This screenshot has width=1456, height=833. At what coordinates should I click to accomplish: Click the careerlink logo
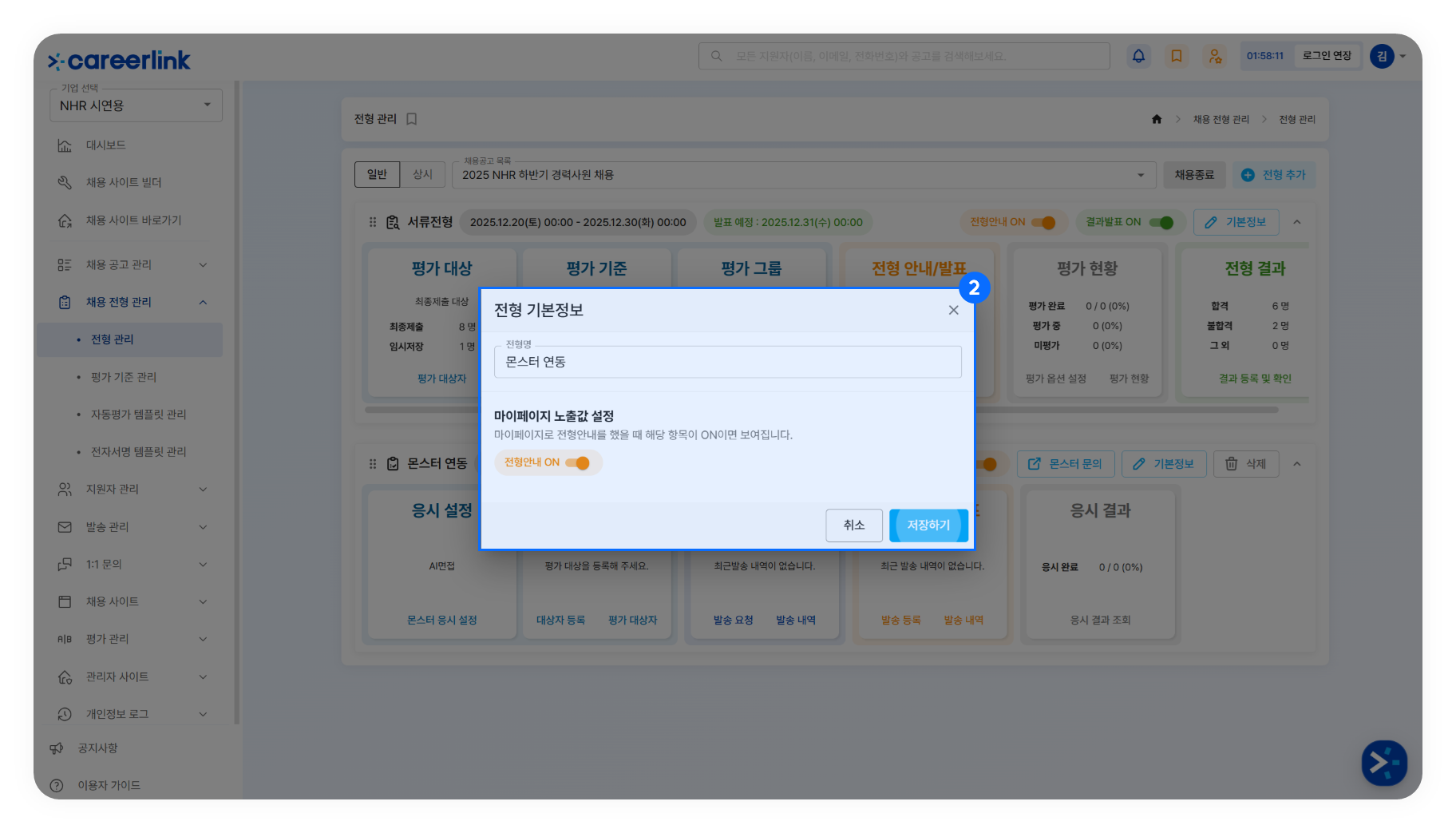(x=119, y=60)
